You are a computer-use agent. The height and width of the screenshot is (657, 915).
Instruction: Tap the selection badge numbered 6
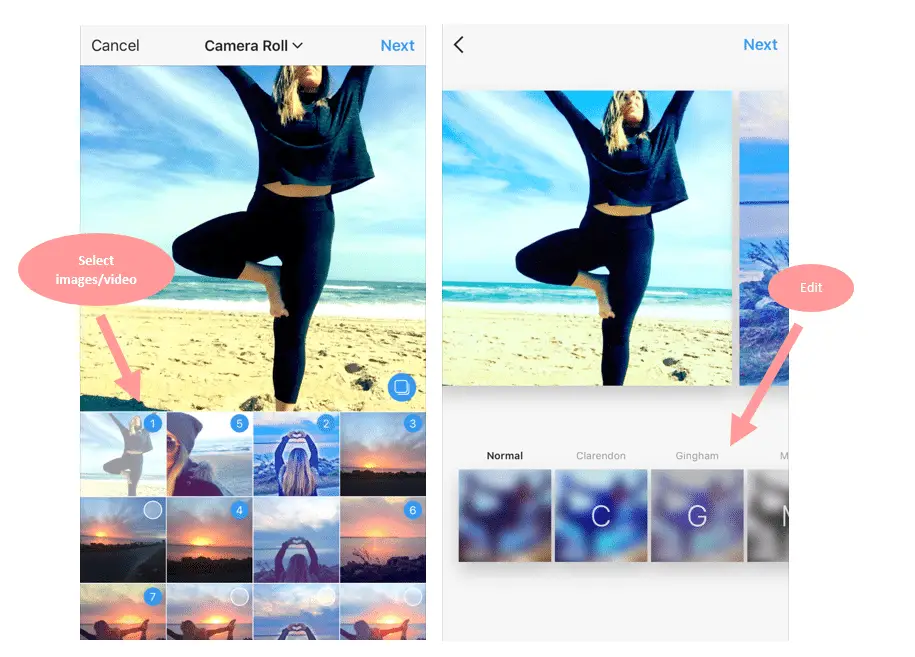[x=412, y=510]
